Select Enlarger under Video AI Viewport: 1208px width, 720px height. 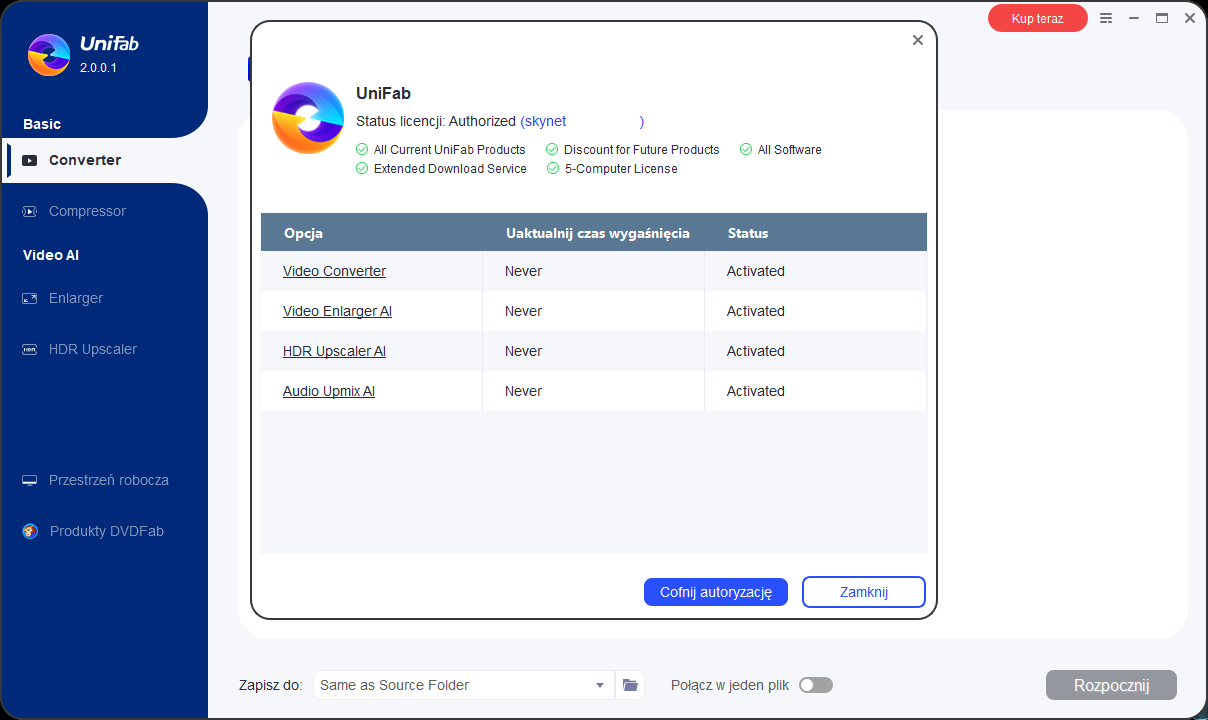(76, 298)
